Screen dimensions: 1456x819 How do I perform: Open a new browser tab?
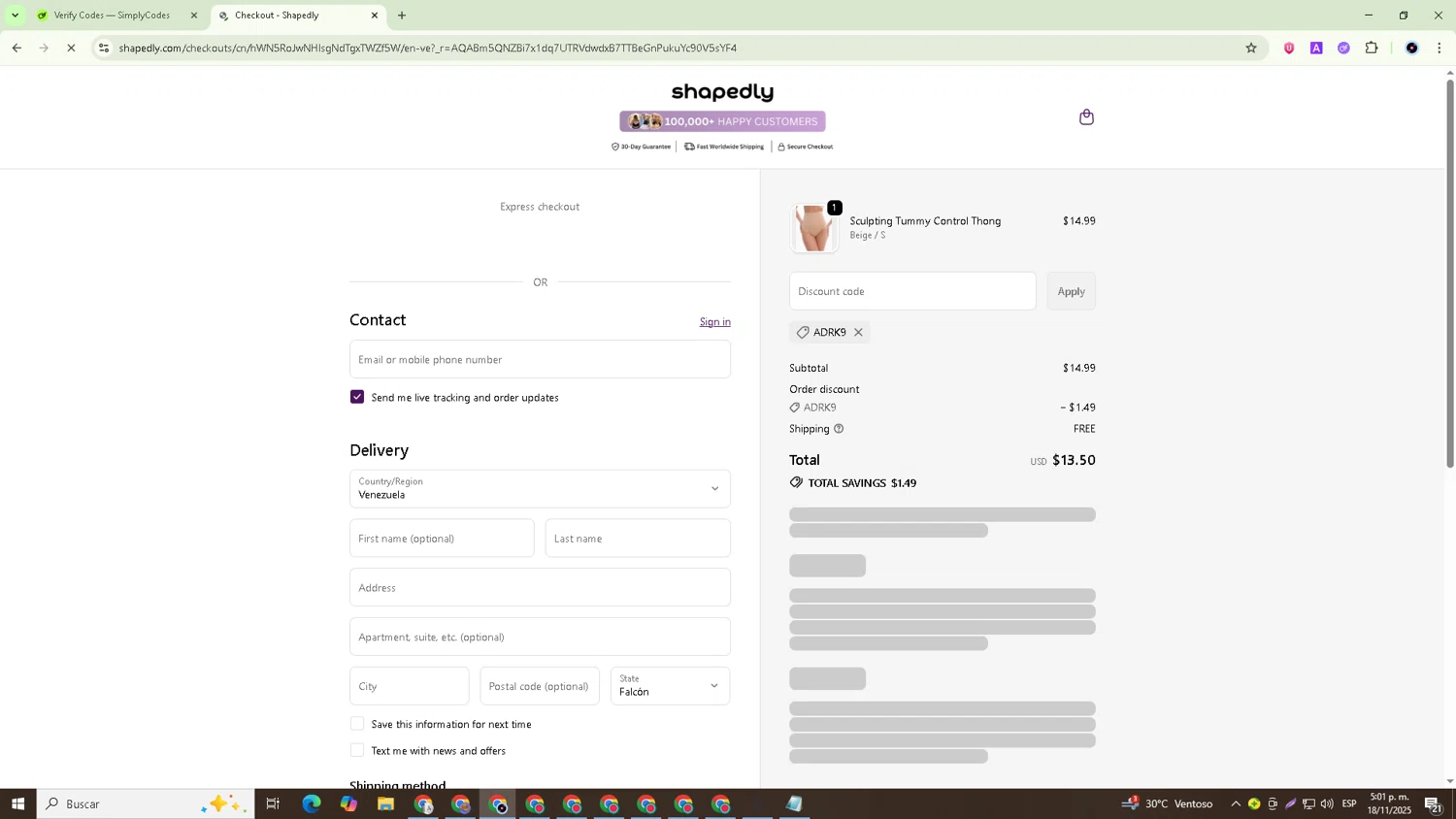point(402,16)
